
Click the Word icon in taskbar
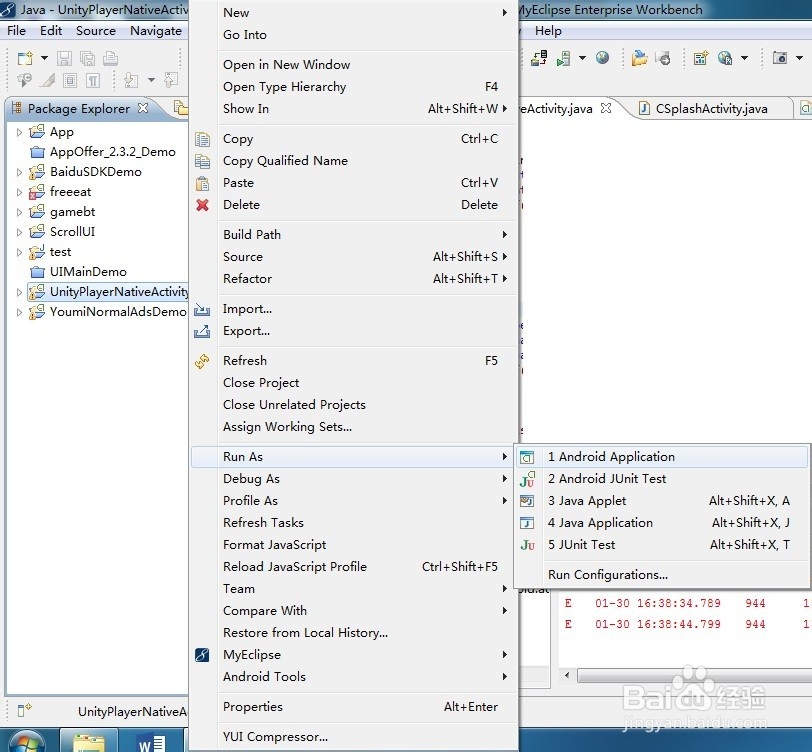coord(152,741)
